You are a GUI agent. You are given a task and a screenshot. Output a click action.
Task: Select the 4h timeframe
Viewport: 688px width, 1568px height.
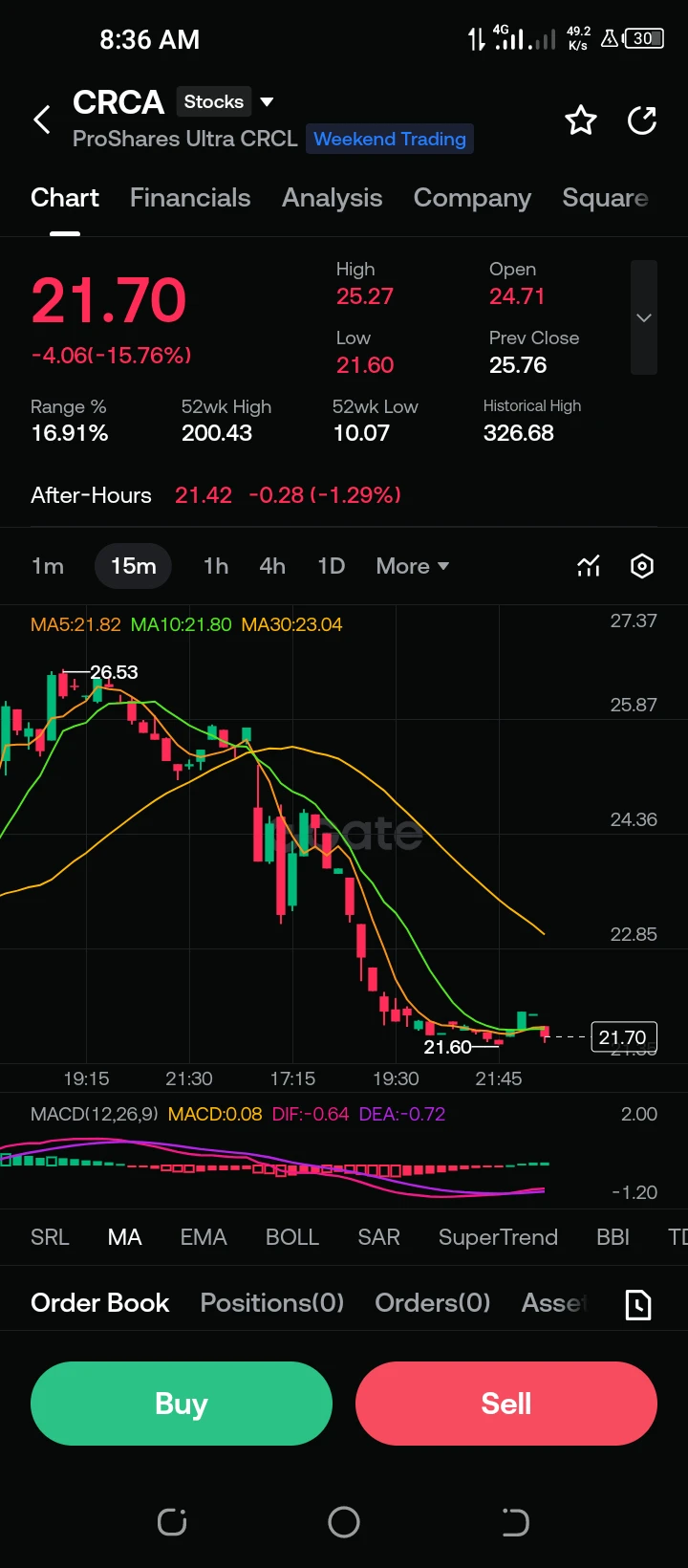pos(272,566)
